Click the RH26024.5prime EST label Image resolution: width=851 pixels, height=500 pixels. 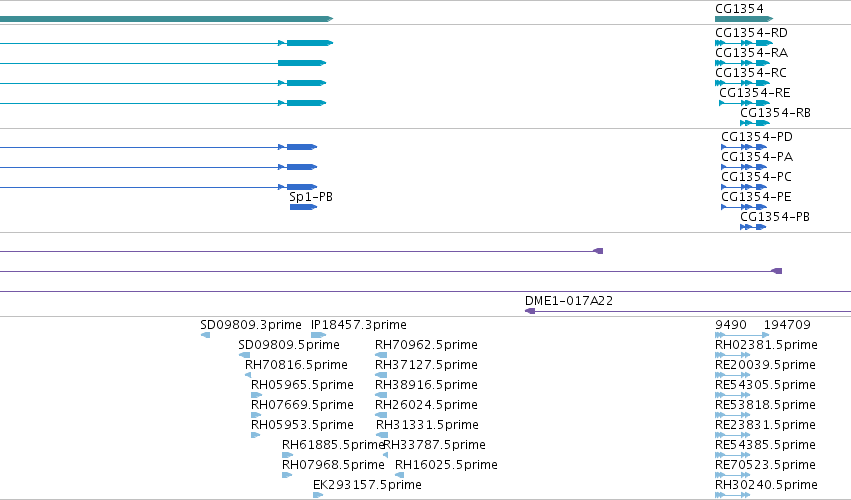pyautogui.click(x=426, y=405)
